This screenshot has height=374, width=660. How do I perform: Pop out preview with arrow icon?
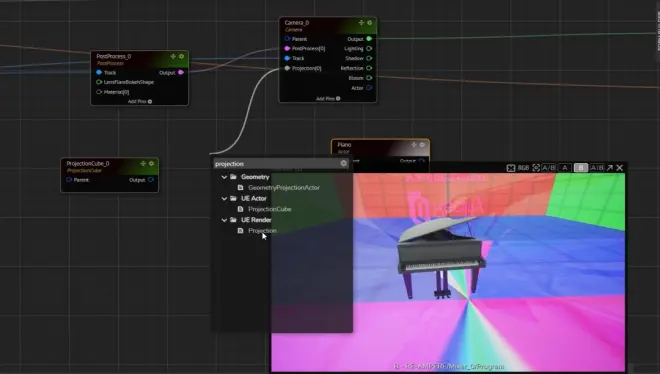tap(610, 168)
